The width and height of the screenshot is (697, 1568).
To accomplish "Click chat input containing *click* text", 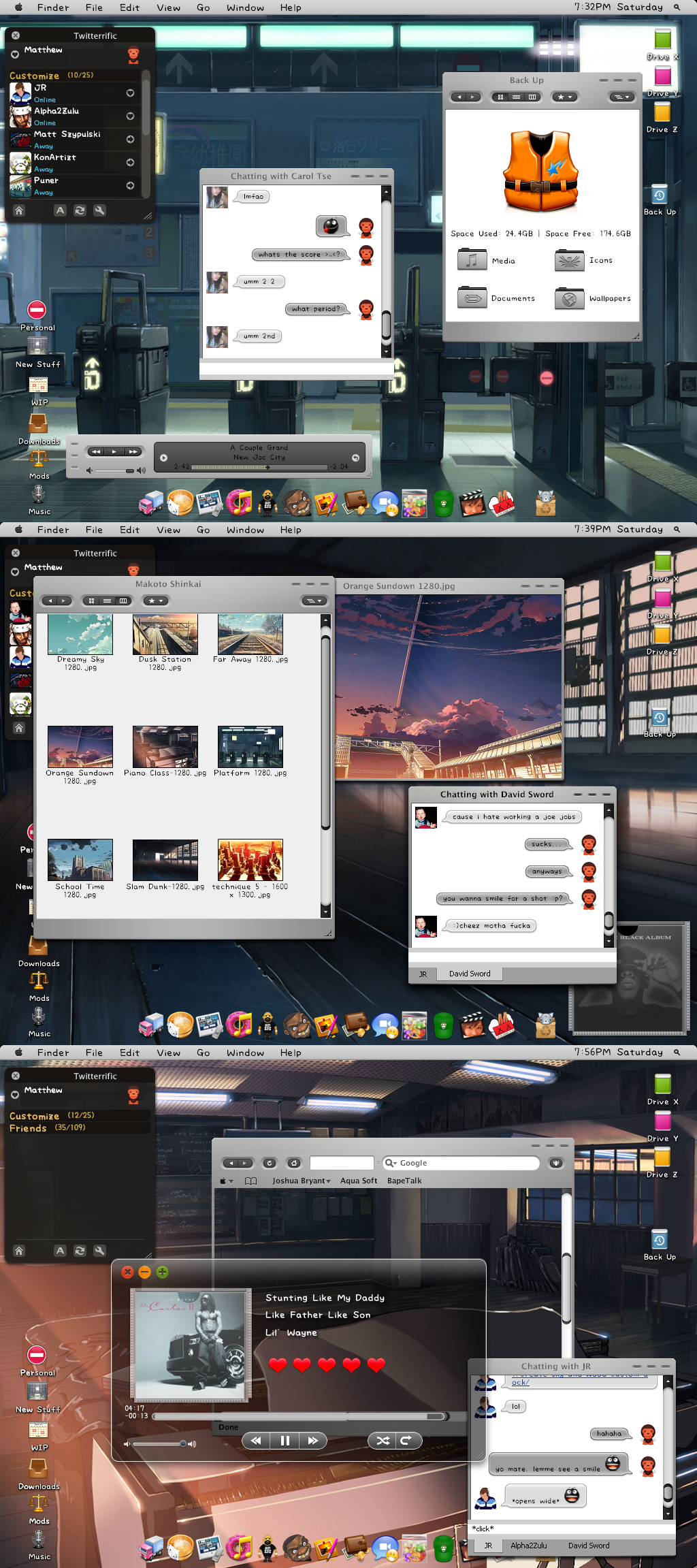I will tap(572, 1529).
